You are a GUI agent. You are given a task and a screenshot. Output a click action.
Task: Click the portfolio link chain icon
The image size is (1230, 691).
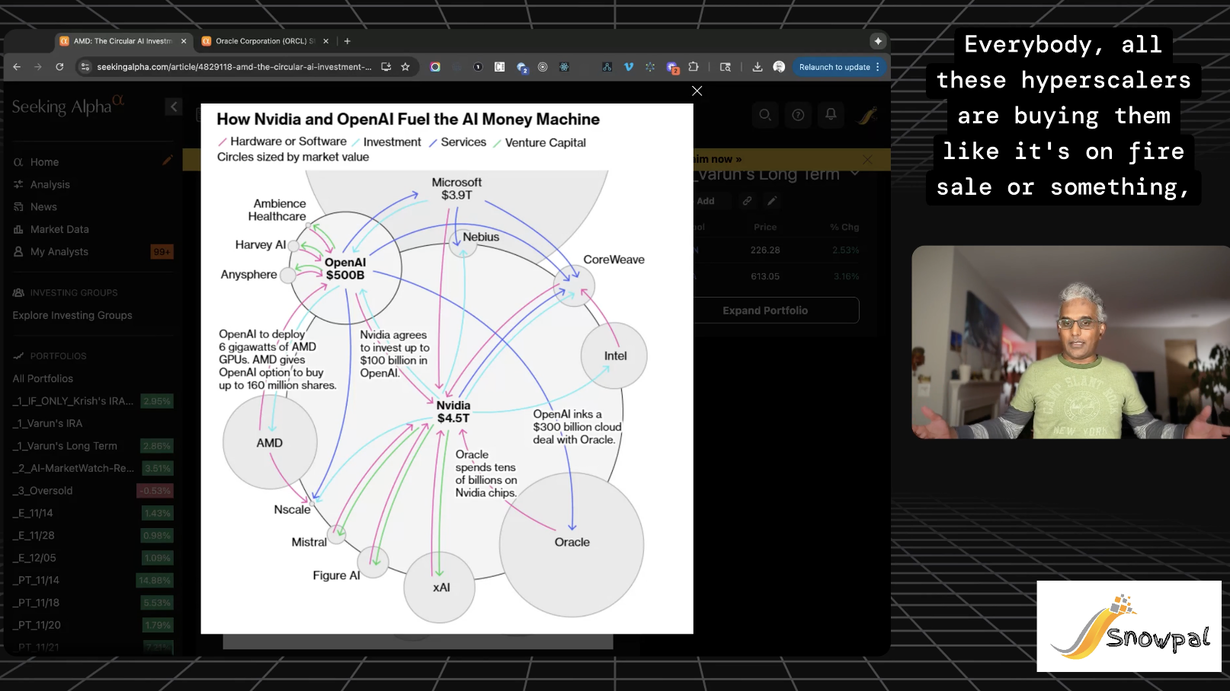tap(747, 201)
